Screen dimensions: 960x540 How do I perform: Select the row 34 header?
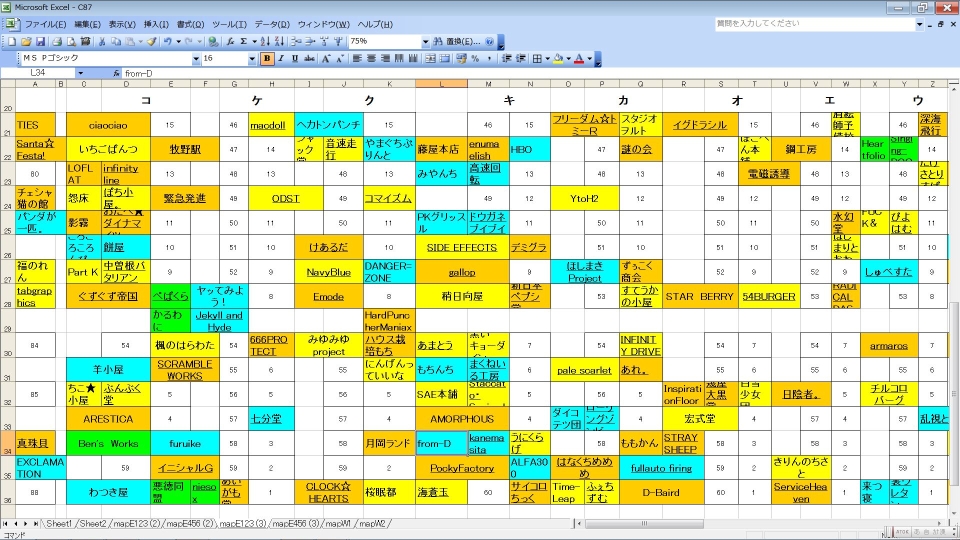[x=7, y=443]
